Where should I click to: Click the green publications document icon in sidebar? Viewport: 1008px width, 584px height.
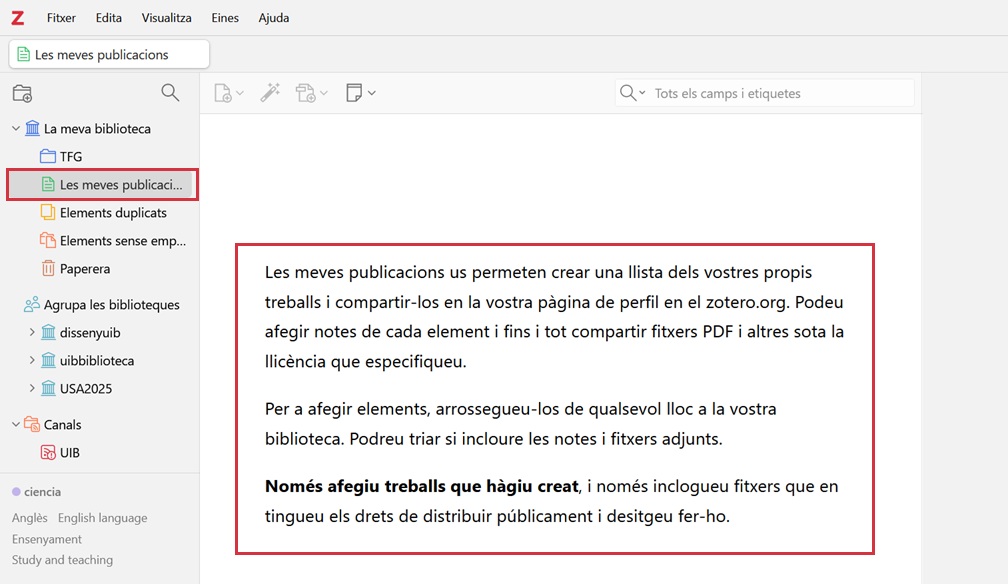click(x=48, y=184)
